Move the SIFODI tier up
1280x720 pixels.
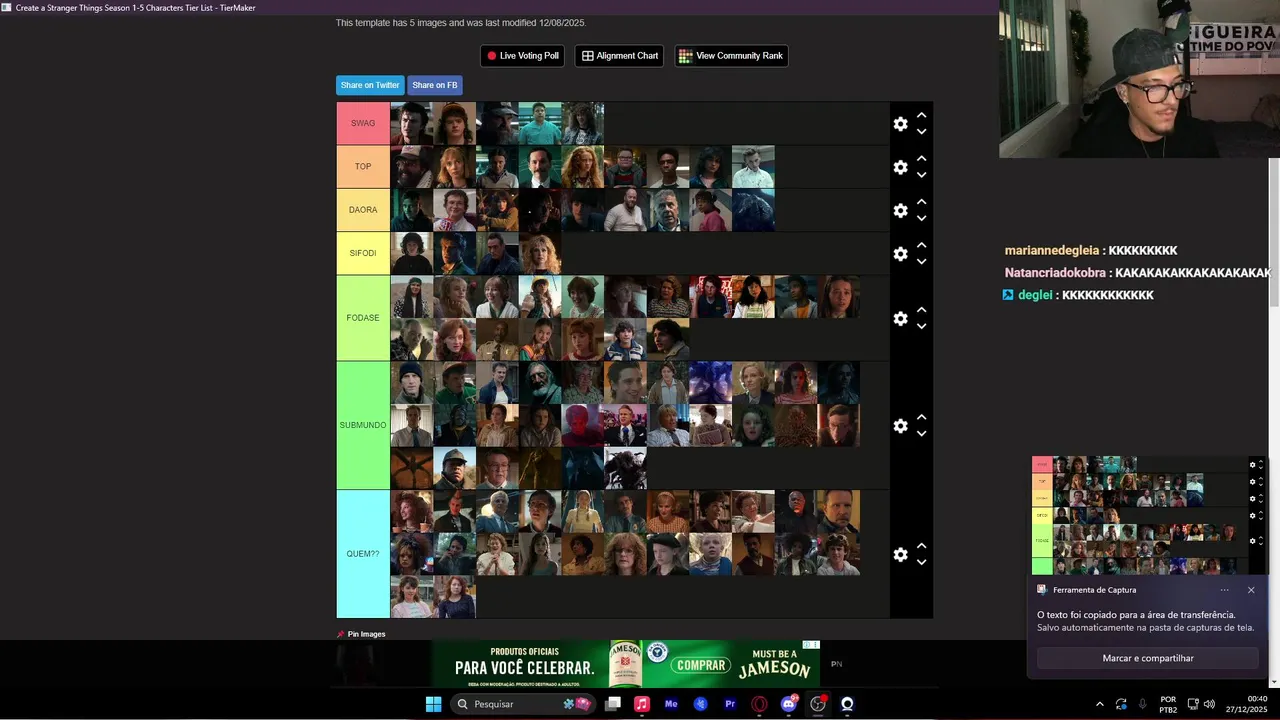pyautogui.click(x=922, y=246)
